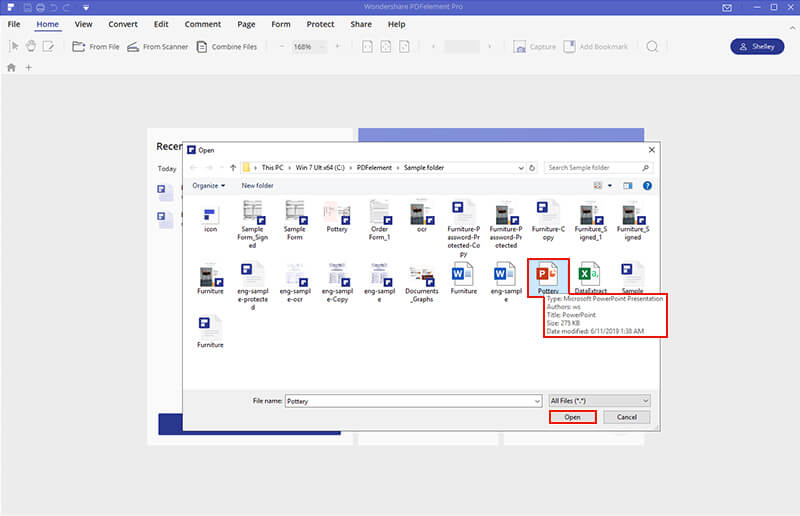Close the Open dialog with X
The width and height of the screenshot is (800, 516).
coord(652,150)
